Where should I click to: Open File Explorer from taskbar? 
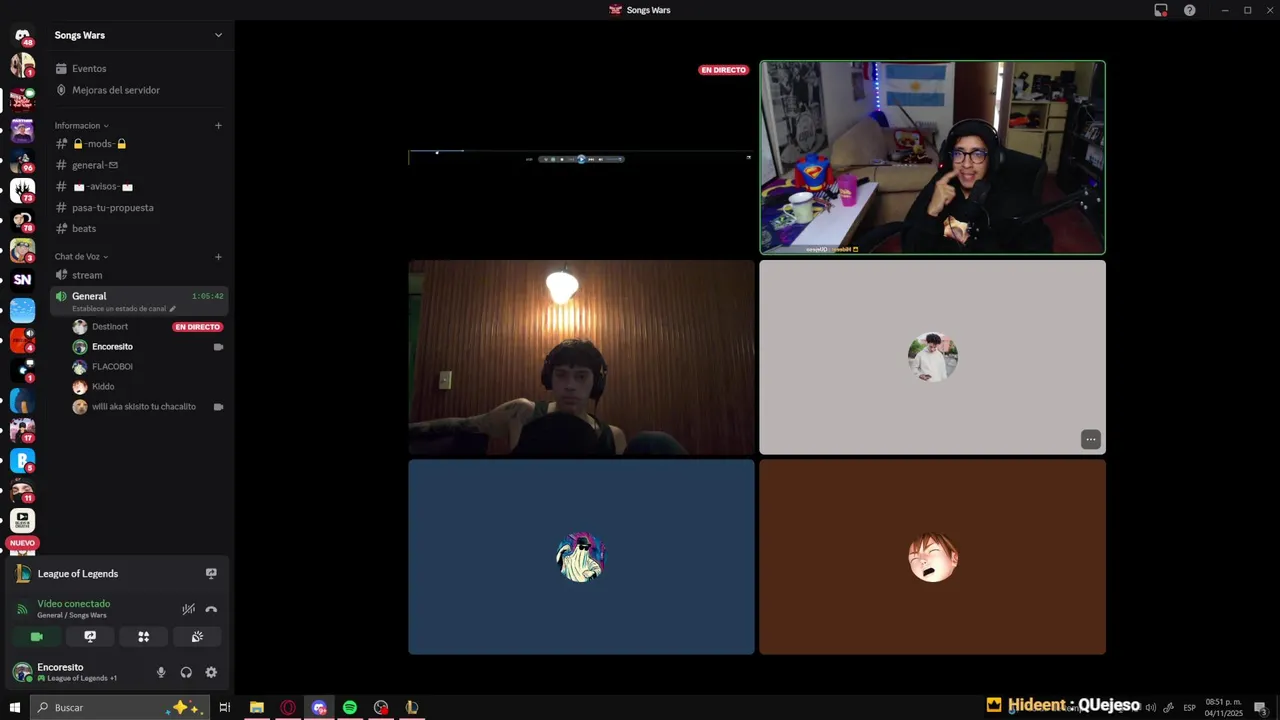point(257,707)
